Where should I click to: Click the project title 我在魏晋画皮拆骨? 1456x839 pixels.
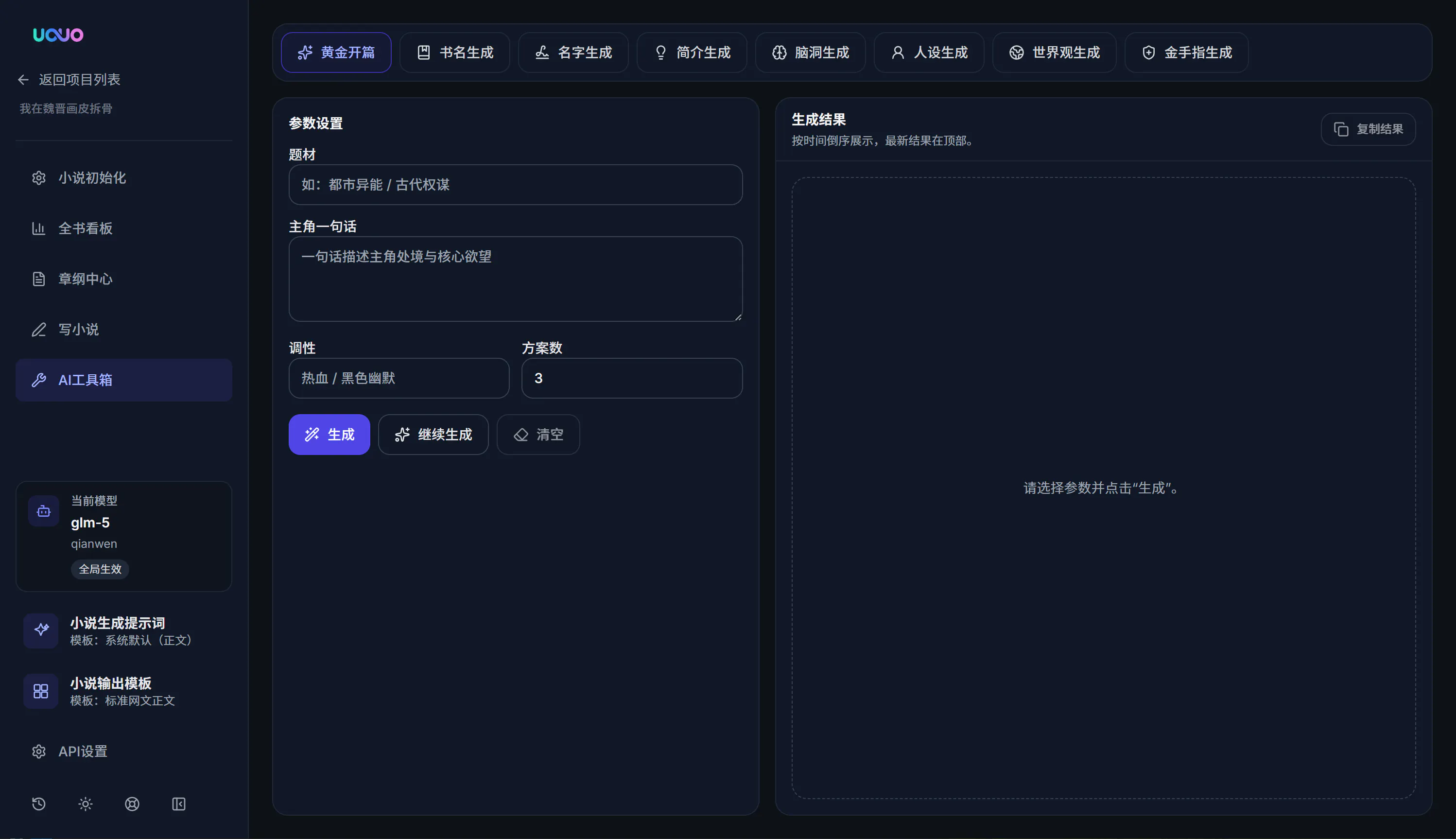[x=66, y=108]
